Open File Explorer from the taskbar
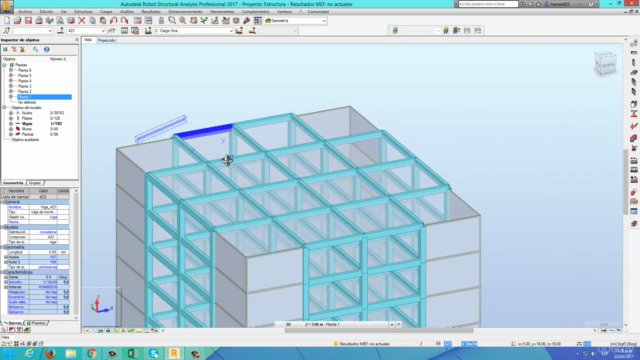This screenshot has width=640, height=360. (71, 353)
